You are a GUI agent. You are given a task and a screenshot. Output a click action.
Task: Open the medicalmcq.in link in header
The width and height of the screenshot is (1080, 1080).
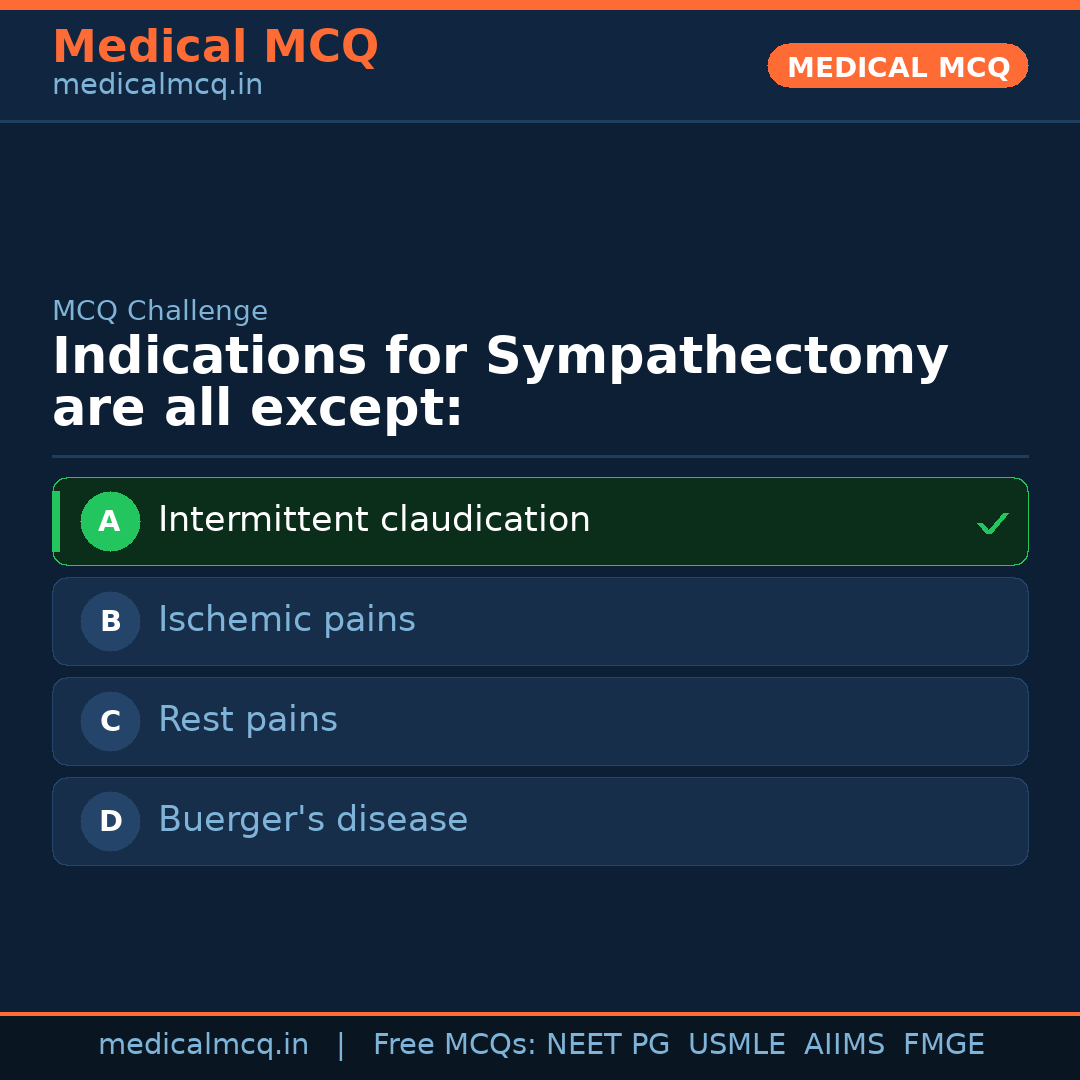click(157, 86)
